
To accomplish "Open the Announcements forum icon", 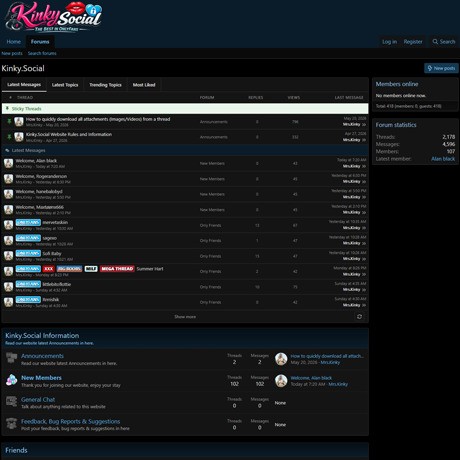I will point(11,358).
